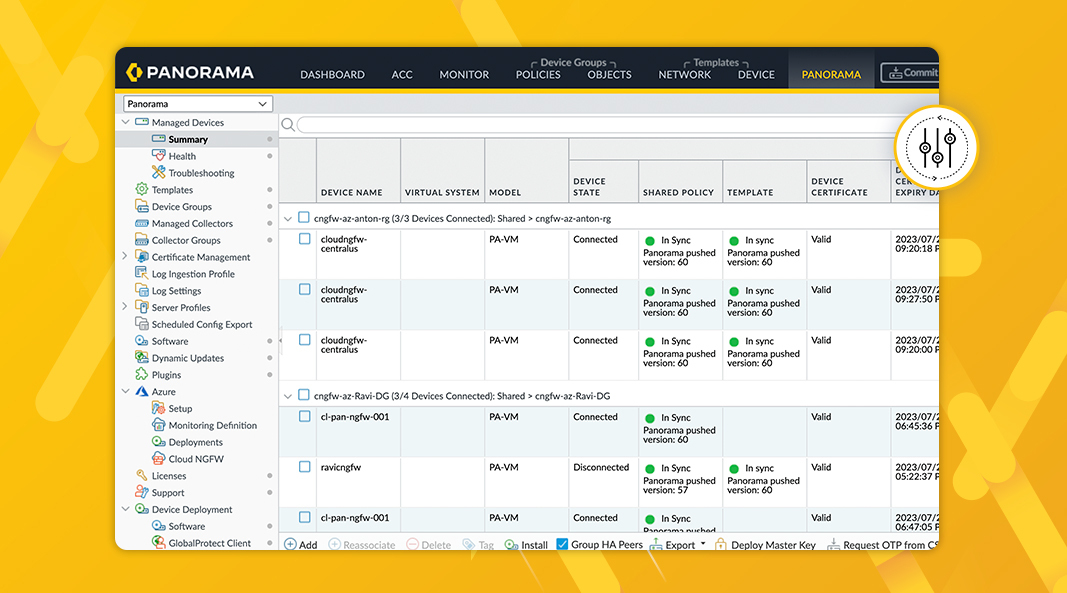
Task: Click the Add button in bottom toolbar
Action: coord(301,545)
